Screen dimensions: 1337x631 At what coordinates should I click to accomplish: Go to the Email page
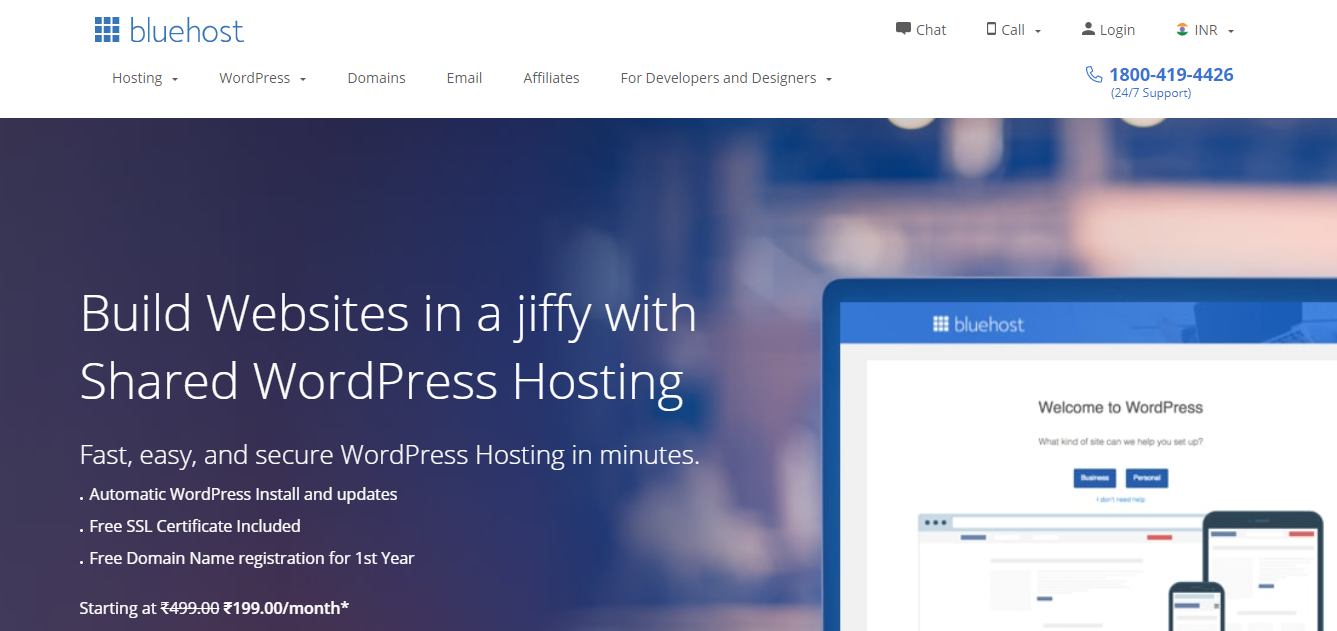[465, 78]
